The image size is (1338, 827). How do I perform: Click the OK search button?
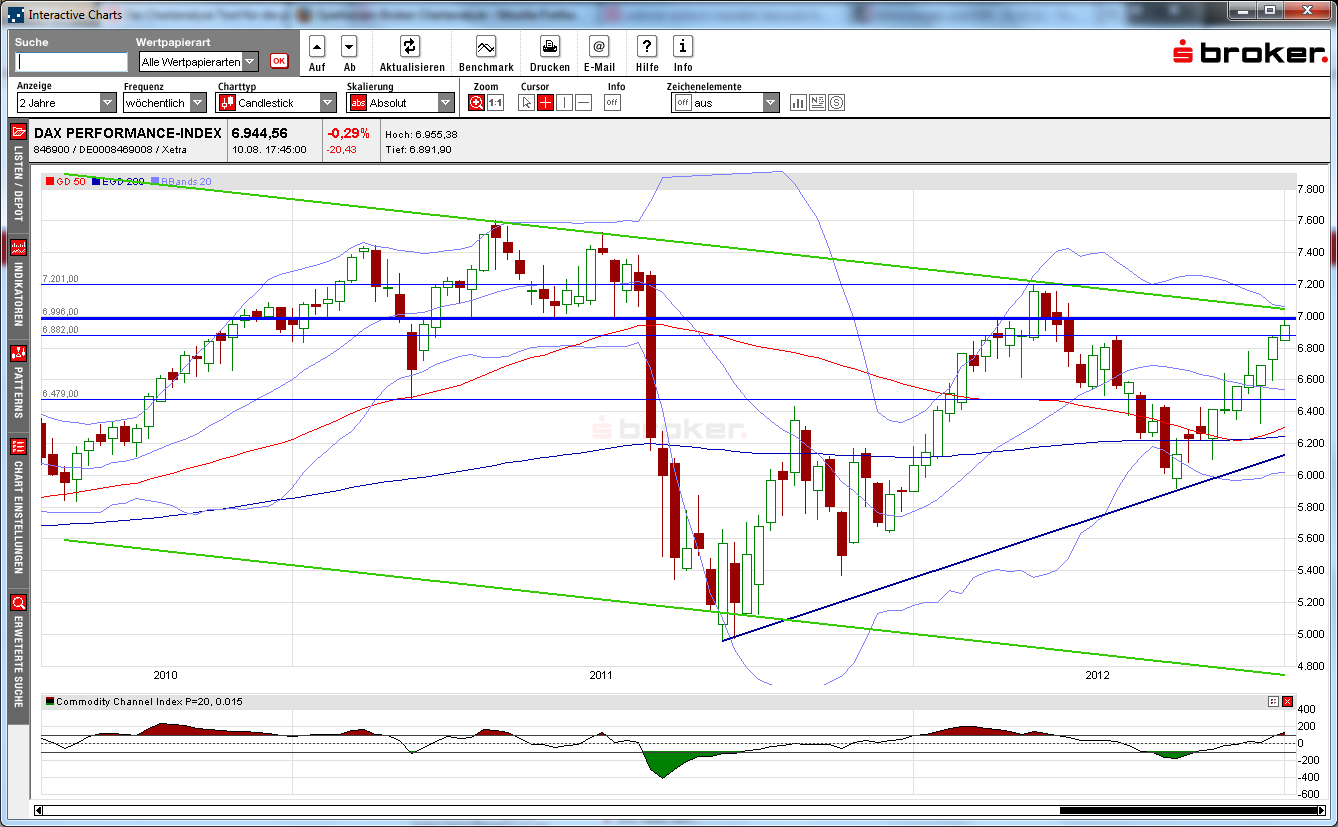[281, 62]
